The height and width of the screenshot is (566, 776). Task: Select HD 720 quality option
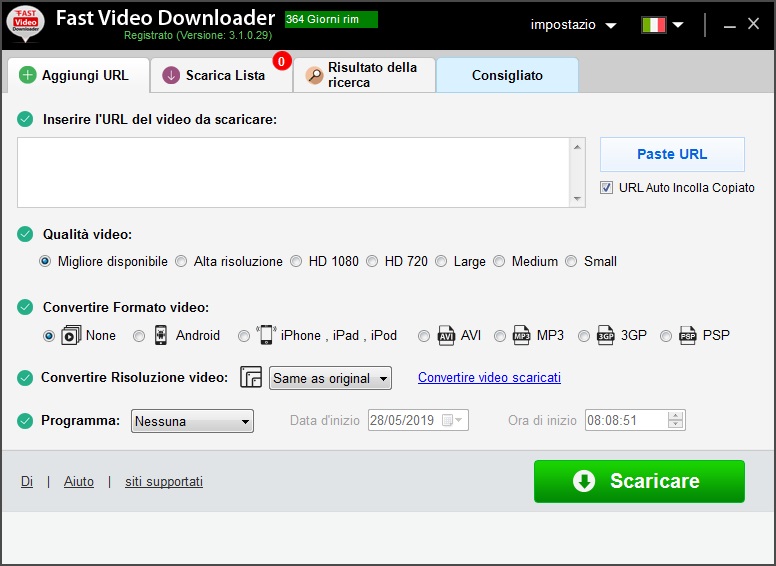tap(372, 261)
